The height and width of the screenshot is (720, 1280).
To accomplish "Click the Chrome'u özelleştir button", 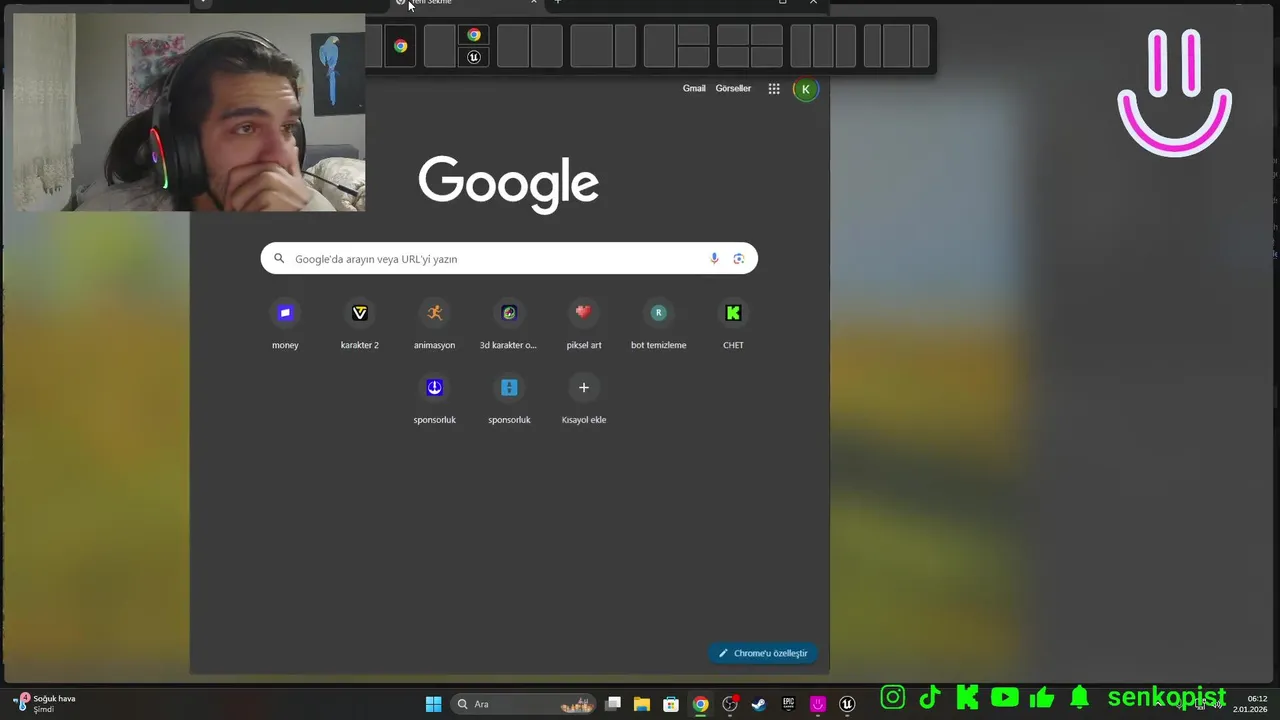I will tap(763, 653).
